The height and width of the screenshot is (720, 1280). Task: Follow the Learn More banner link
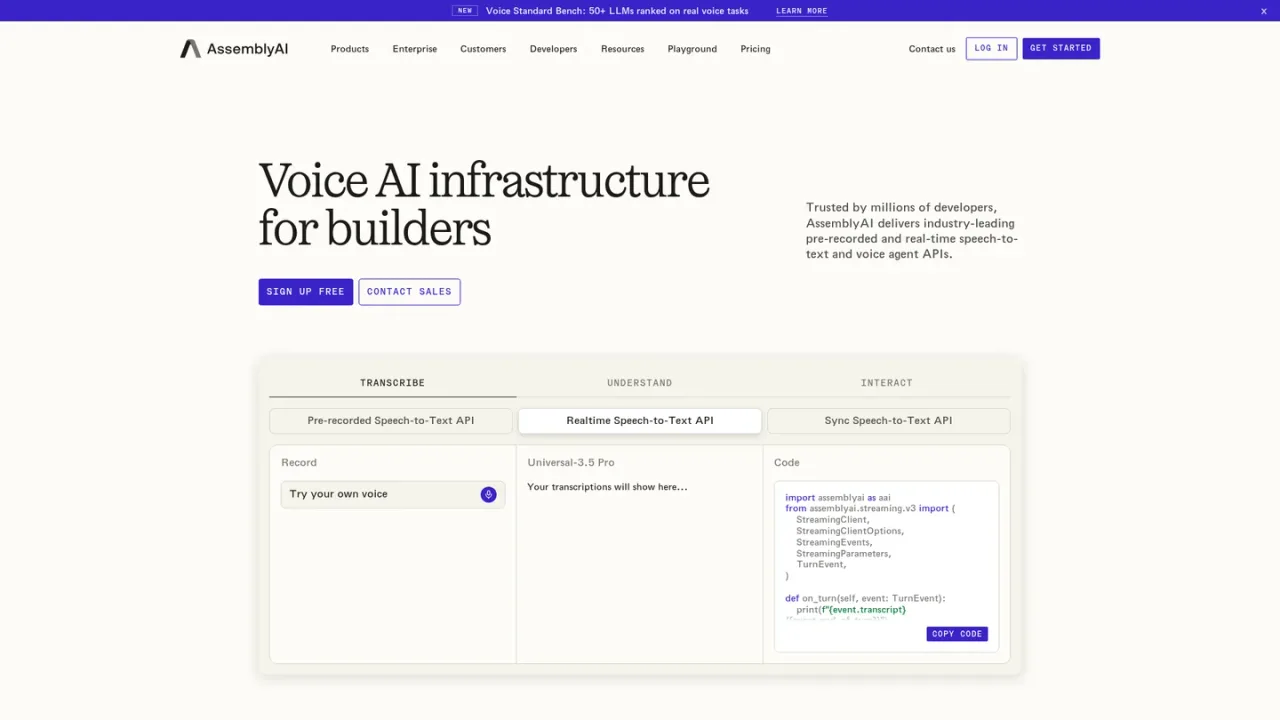(802, 11)
